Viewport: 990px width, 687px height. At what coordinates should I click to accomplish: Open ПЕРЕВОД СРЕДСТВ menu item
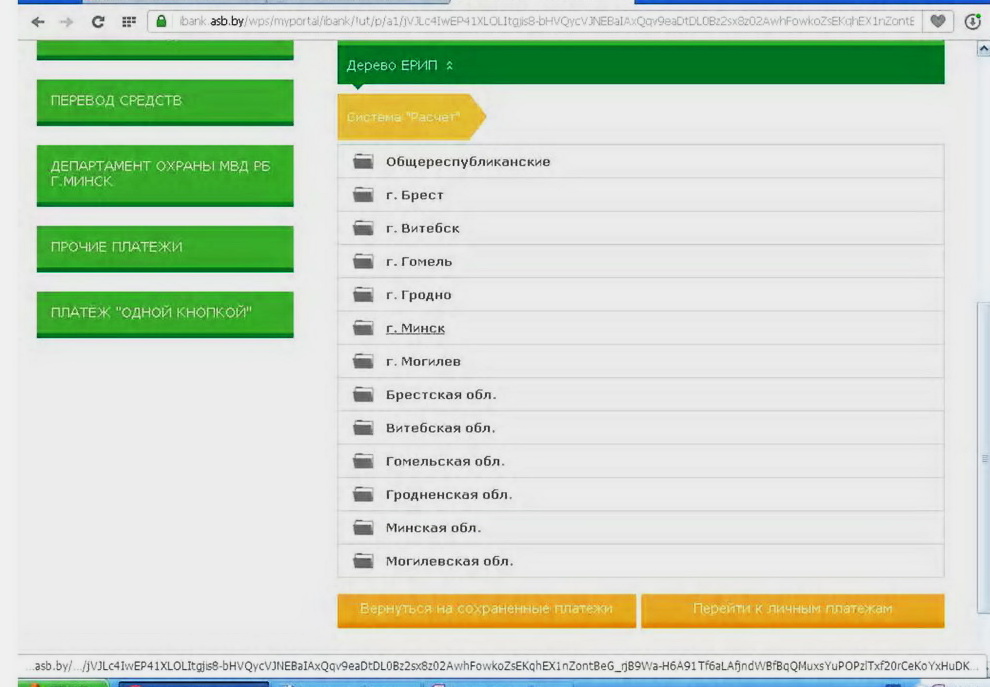coord(165,101)
